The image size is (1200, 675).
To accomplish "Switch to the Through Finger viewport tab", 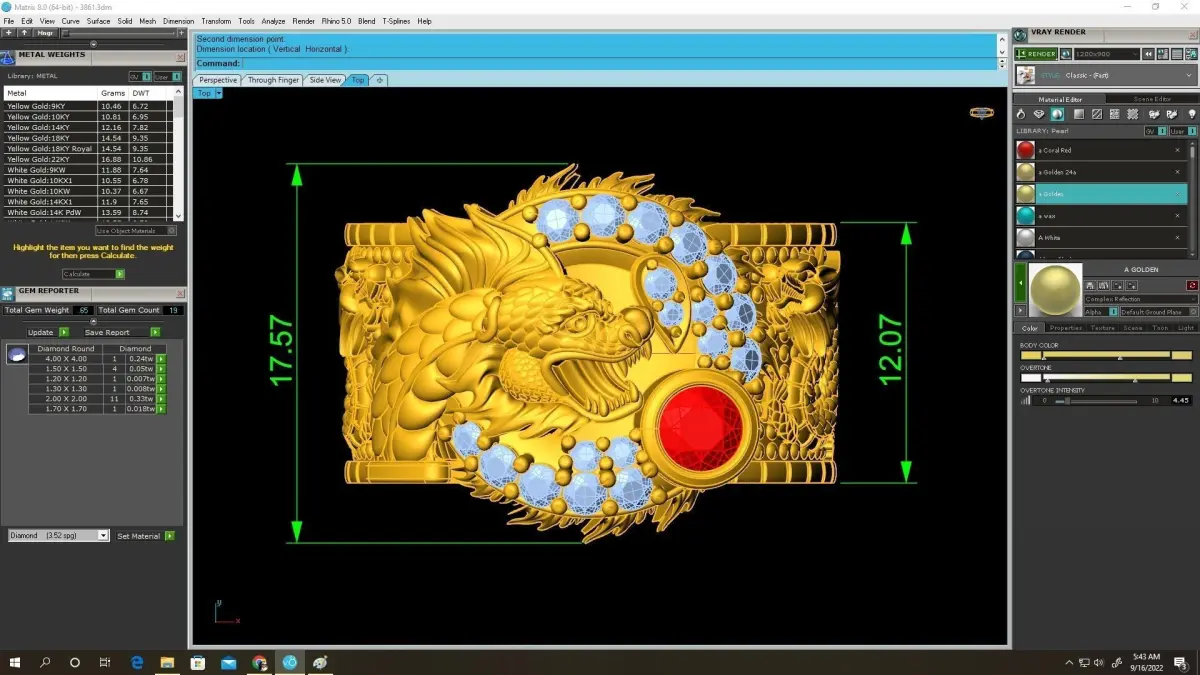I will (x=273, y=80).
